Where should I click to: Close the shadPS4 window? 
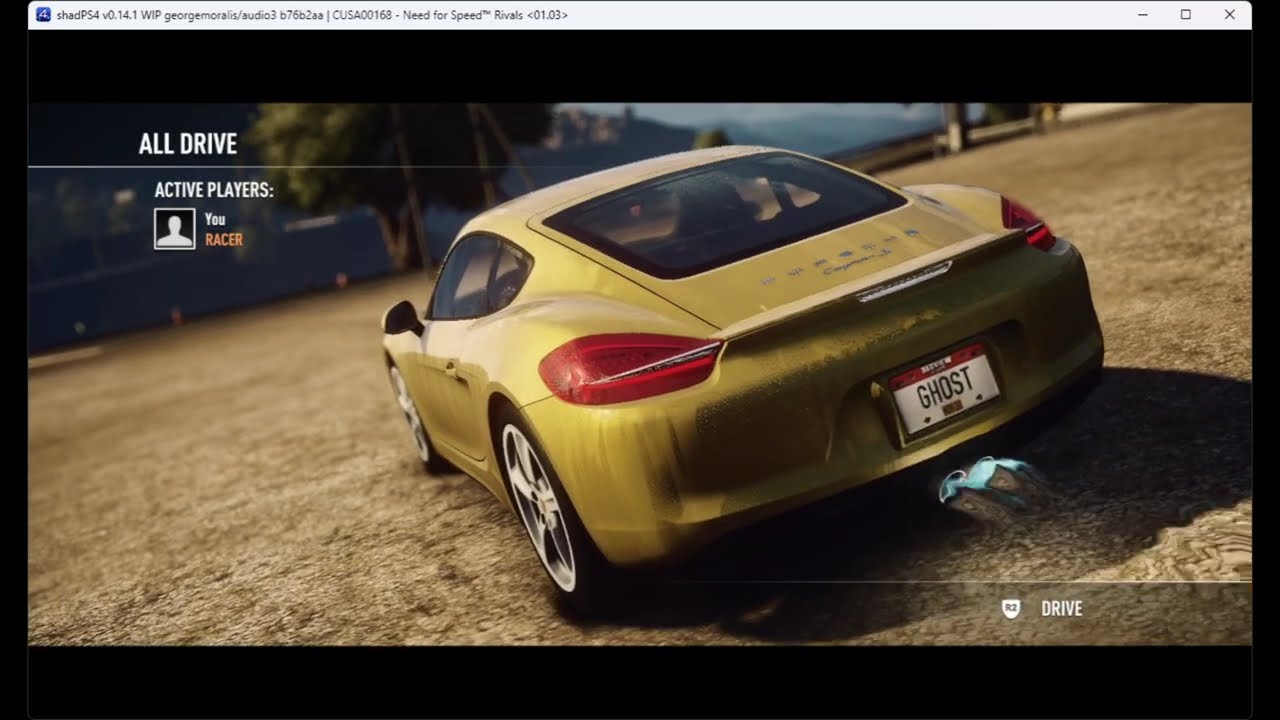[1230, 15]
